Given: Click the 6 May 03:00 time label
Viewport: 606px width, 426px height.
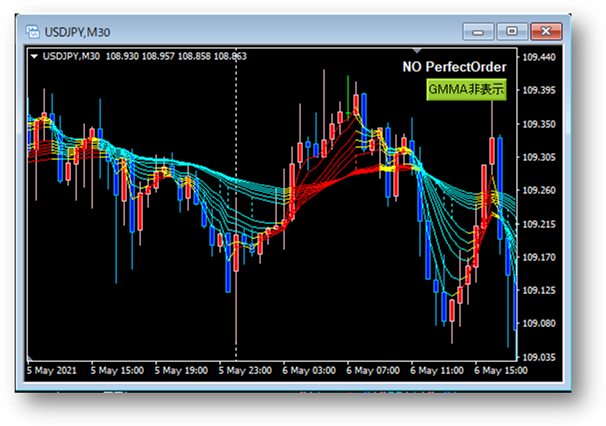Looking at the screenshot, I should pos(309,370).
